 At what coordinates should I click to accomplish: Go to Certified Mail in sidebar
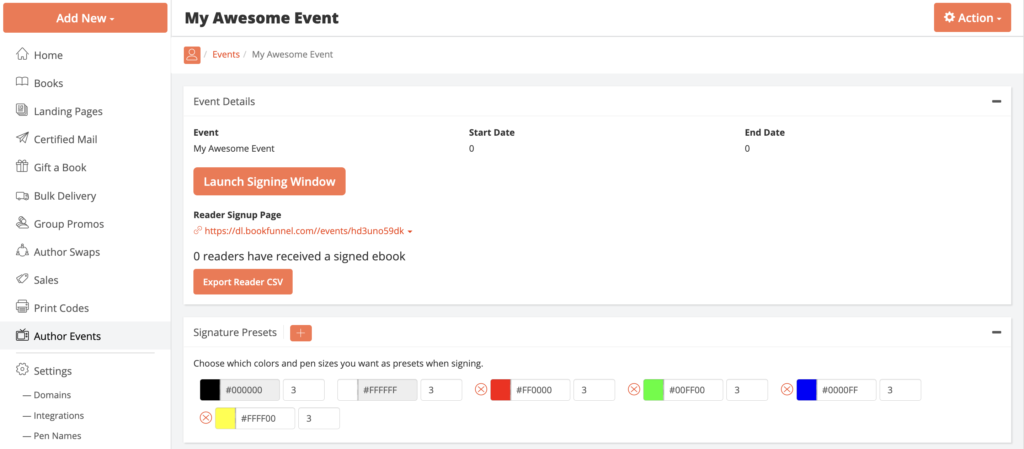point(65,139)
